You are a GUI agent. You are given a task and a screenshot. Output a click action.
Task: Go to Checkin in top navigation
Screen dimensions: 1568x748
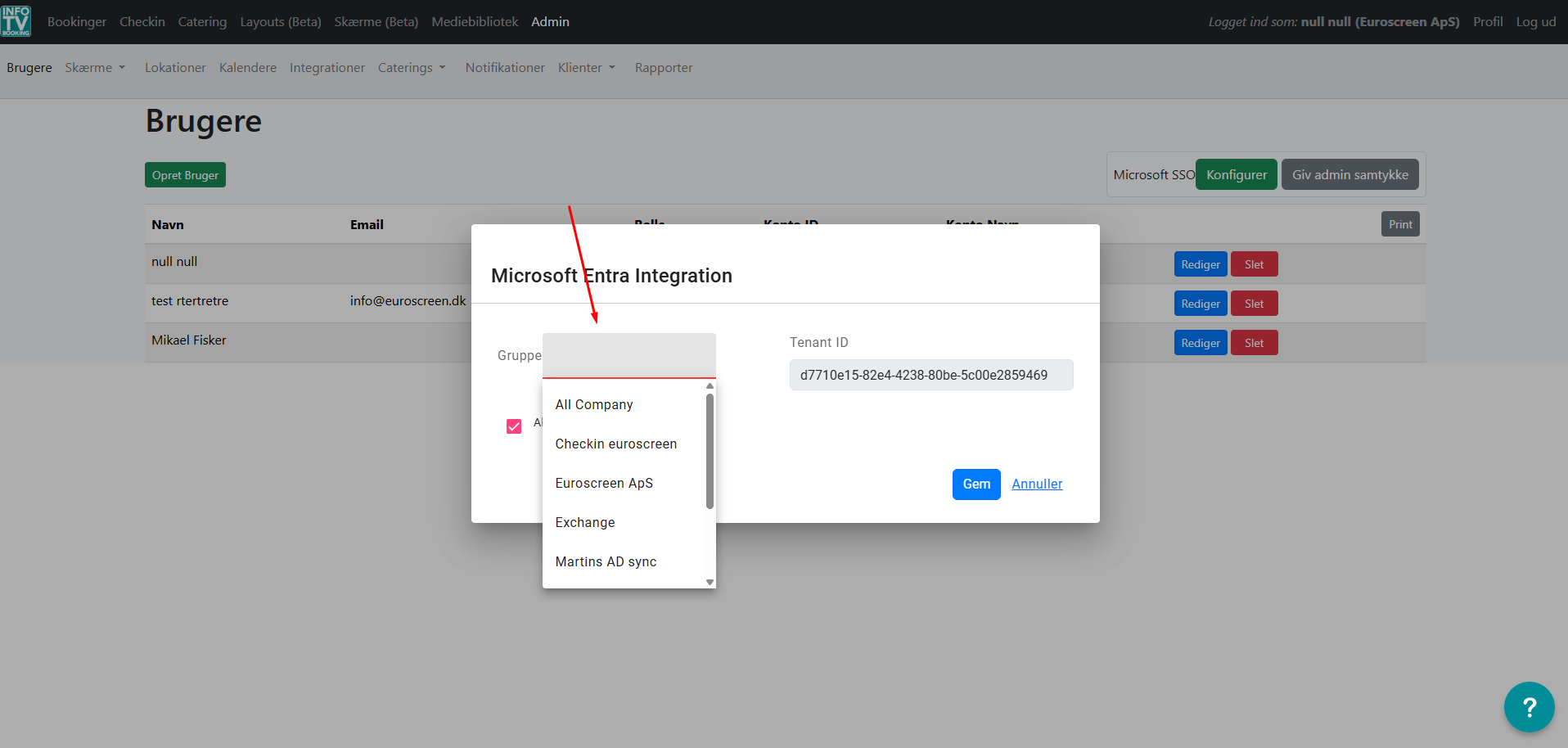tap(142, 21)
